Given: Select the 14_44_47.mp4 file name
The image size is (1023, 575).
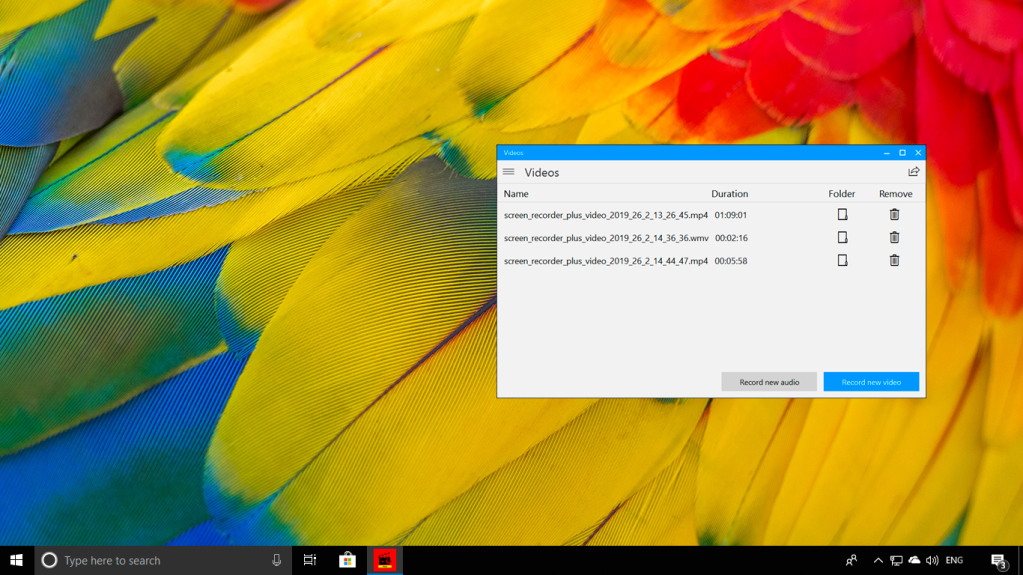Looking at the screenshot, I should 605,261.
